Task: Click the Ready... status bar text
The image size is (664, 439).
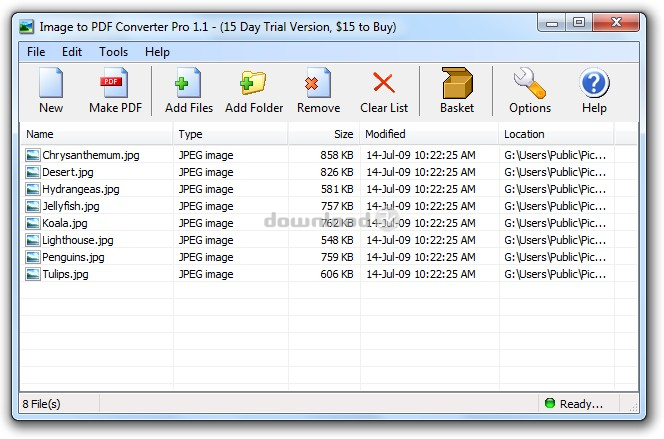Action: tap(581, 404)
